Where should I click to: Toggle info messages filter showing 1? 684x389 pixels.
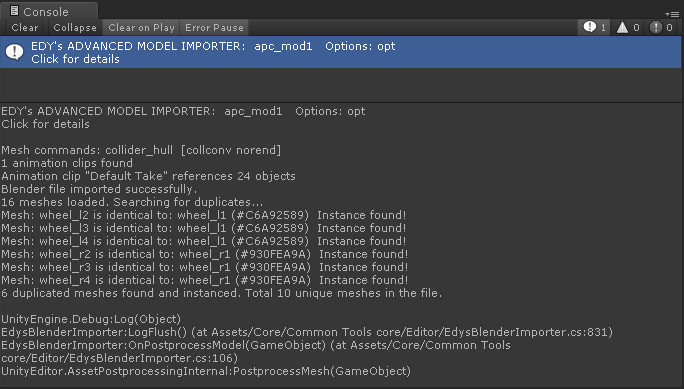tap(595, 27)
